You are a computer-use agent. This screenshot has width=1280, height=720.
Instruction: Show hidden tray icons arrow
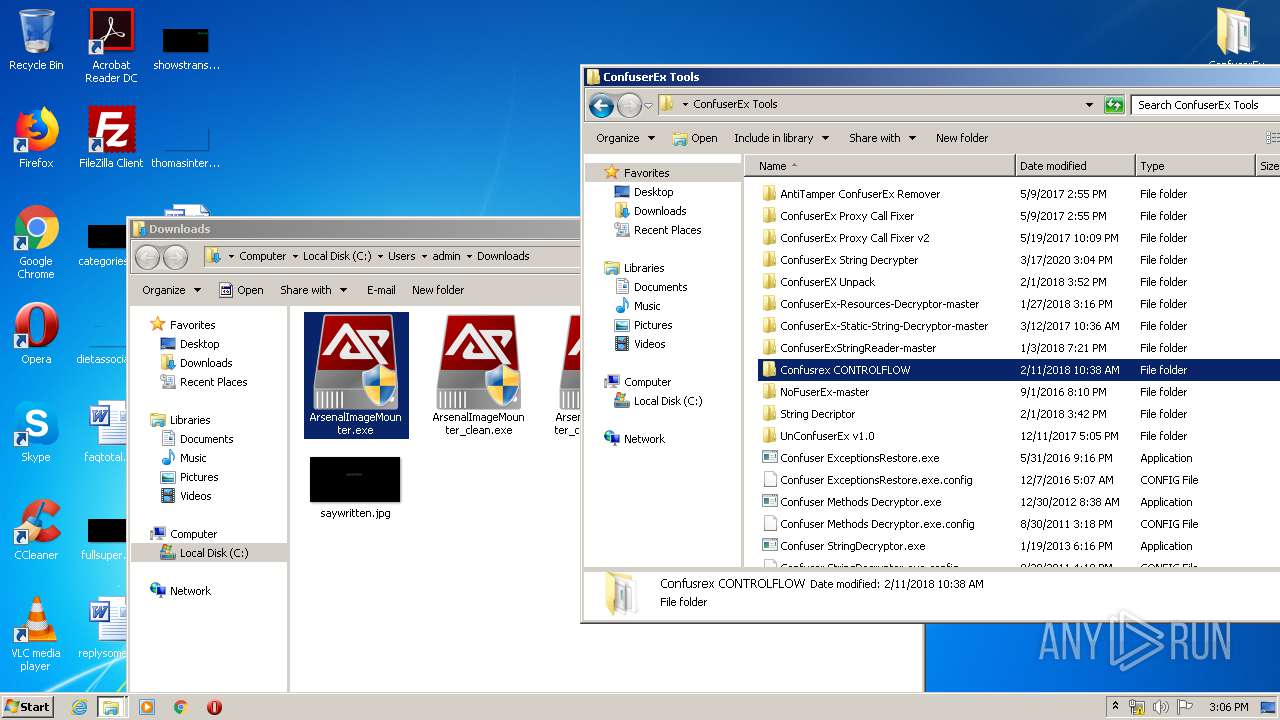coord(1115,707)
